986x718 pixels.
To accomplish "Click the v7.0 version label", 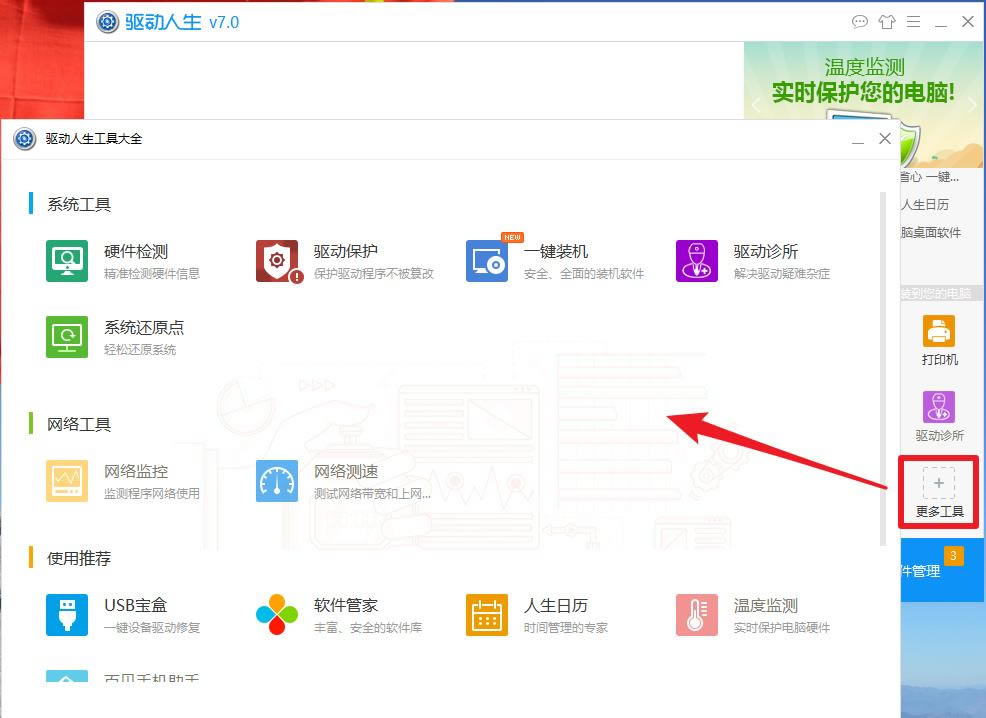I will click(x=224, y=23).
